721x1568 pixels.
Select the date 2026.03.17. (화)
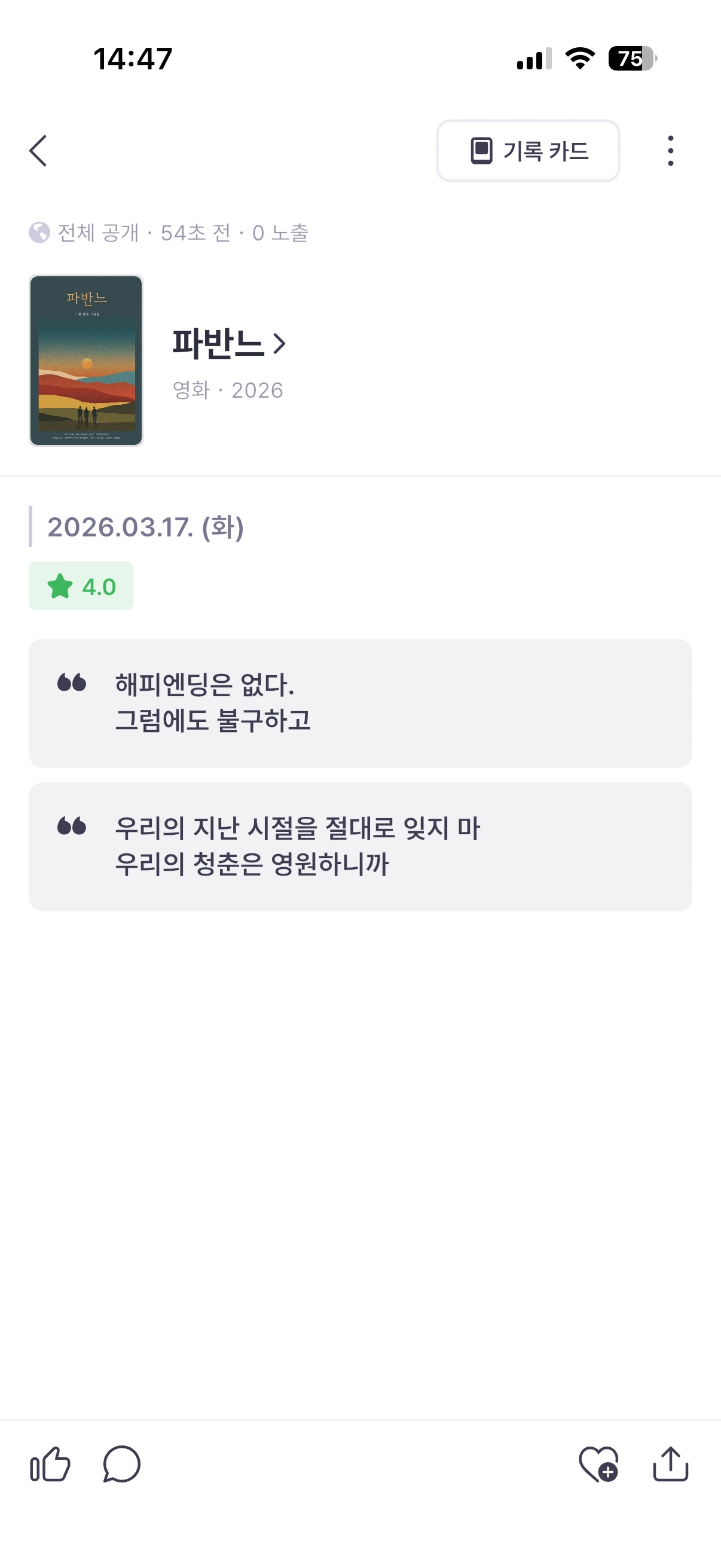coord(145,527)
